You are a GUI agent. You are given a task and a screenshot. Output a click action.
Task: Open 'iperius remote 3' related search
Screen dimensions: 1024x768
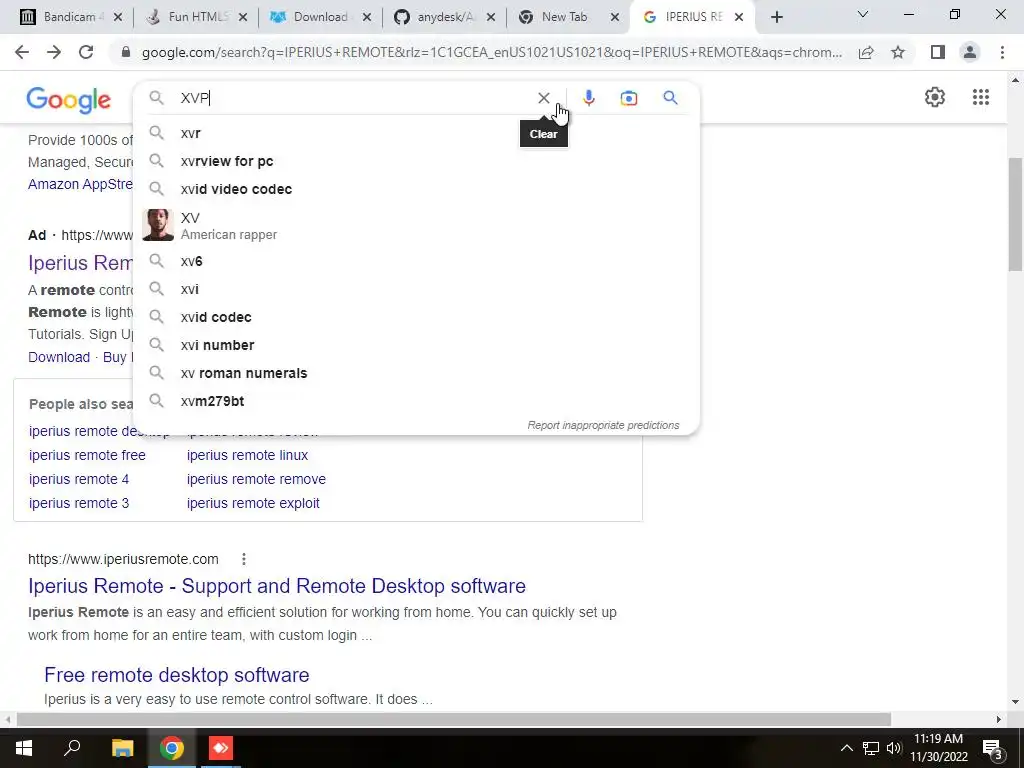click(x=79, y=504)
